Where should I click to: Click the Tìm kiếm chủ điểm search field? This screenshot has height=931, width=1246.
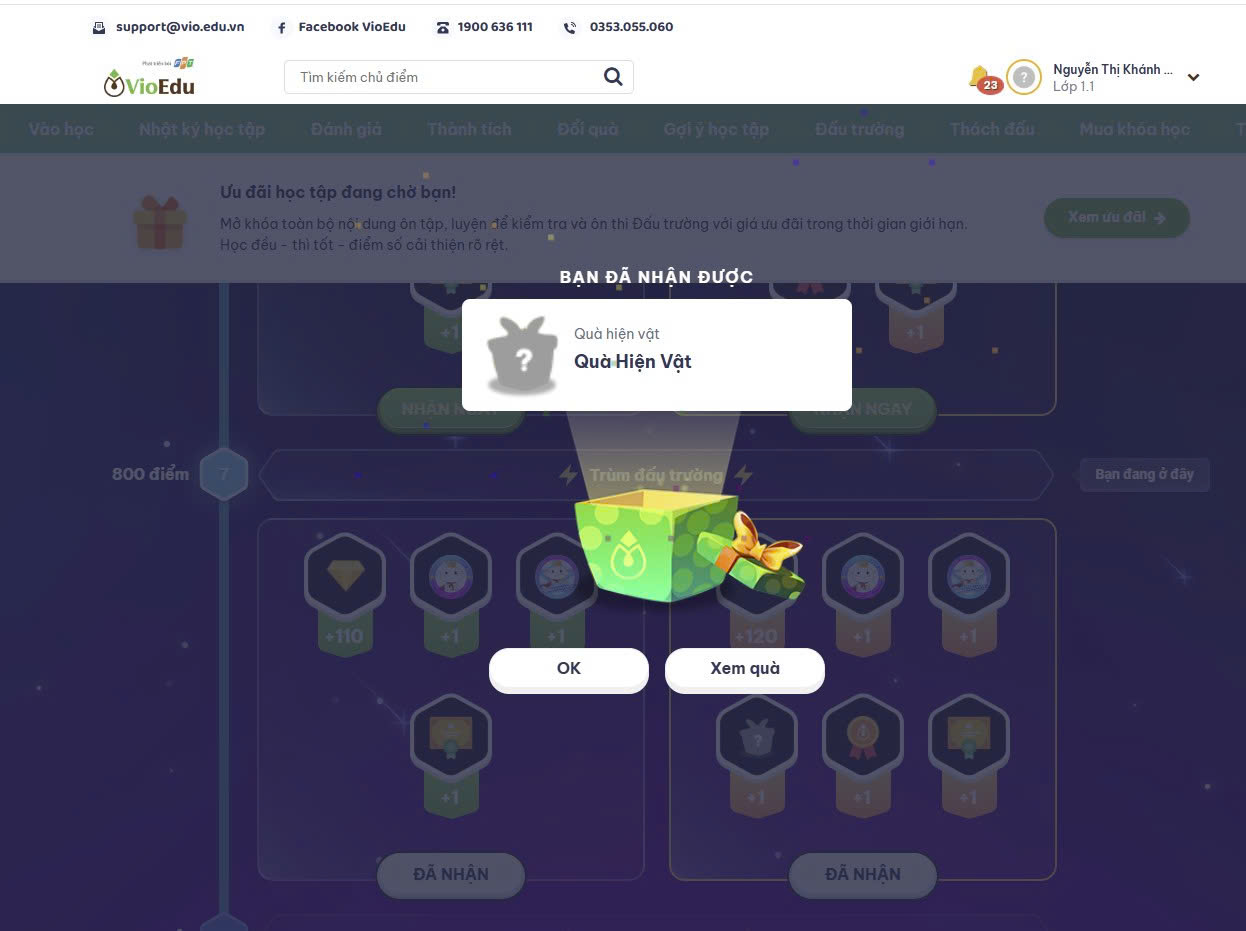(459, 77)
